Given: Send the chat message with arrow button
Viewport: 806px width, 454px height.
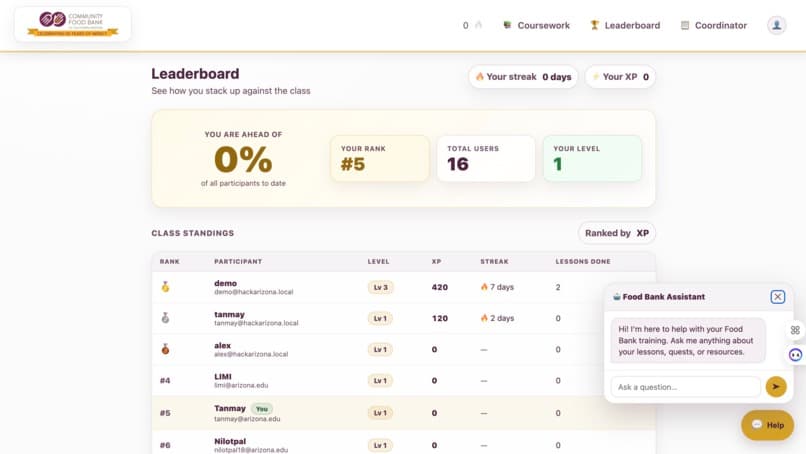Looking at the screenshot, I should click(x=776, y=387).
